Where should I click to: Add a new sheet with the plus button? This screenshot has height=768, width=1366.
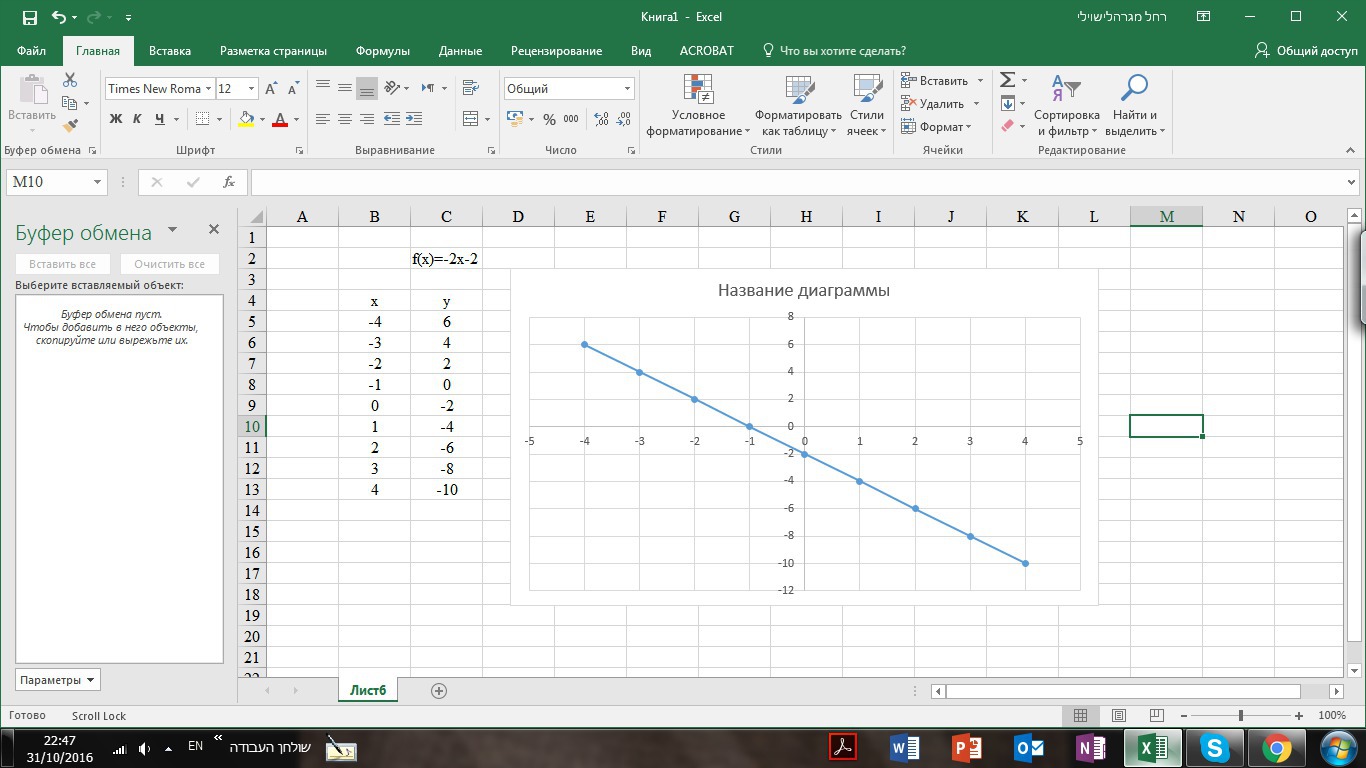click(438, 690)
